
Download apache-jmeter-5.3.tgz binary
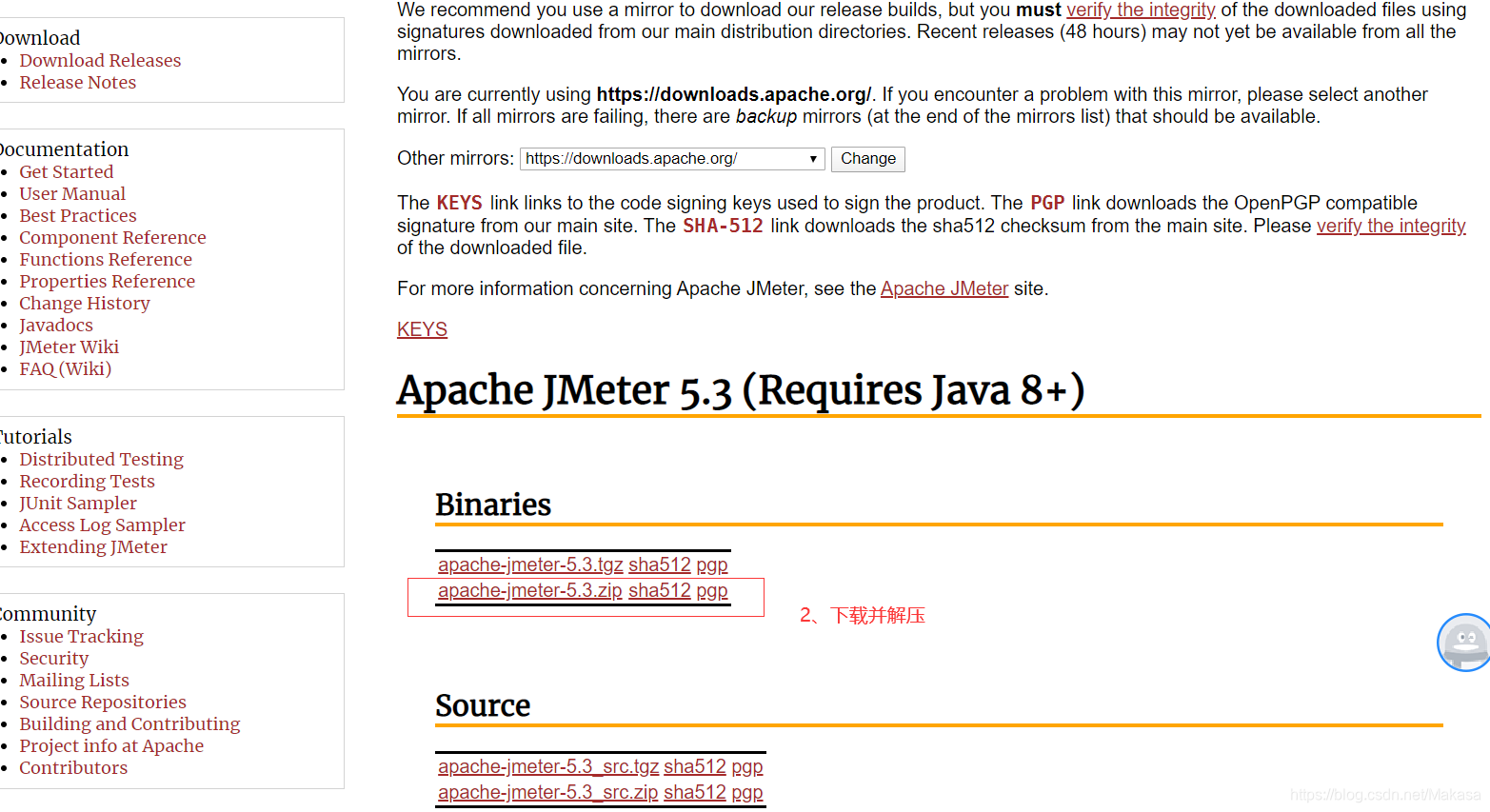click(x=530, y=564)
